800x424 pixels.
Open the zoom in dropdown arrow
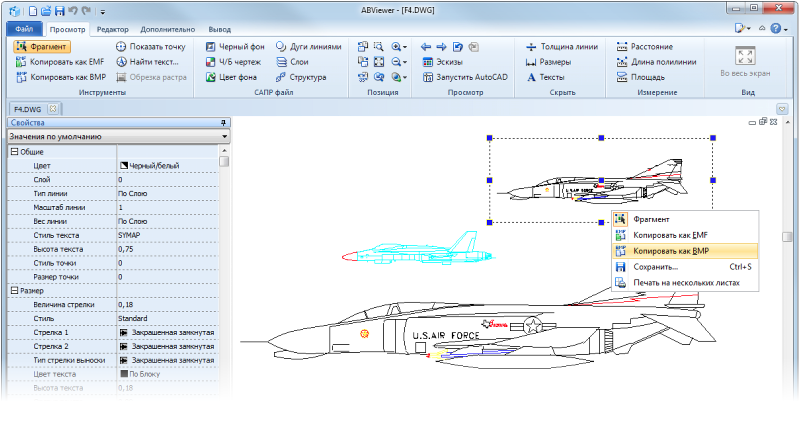click(405, 47)
